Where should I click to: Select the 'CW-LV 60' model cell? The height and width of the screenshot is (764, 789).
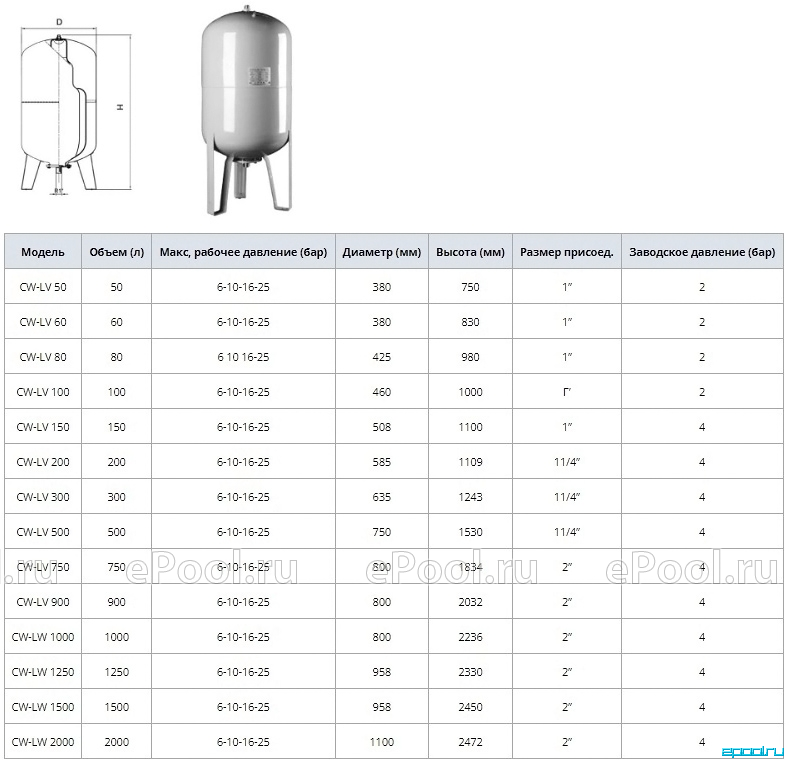coord(43,322)
